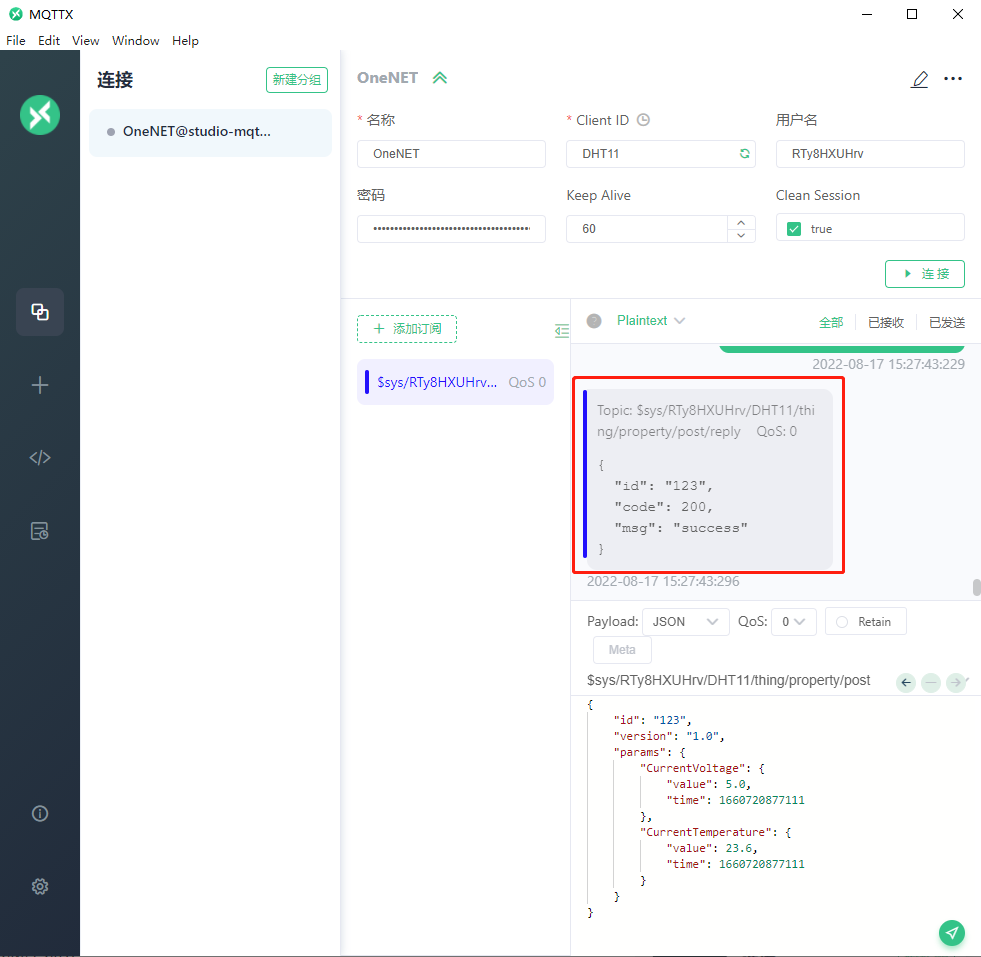Refresh the Client ID with the regenerate icon
This screenshot has width=981, height=957.
(745, 154)
